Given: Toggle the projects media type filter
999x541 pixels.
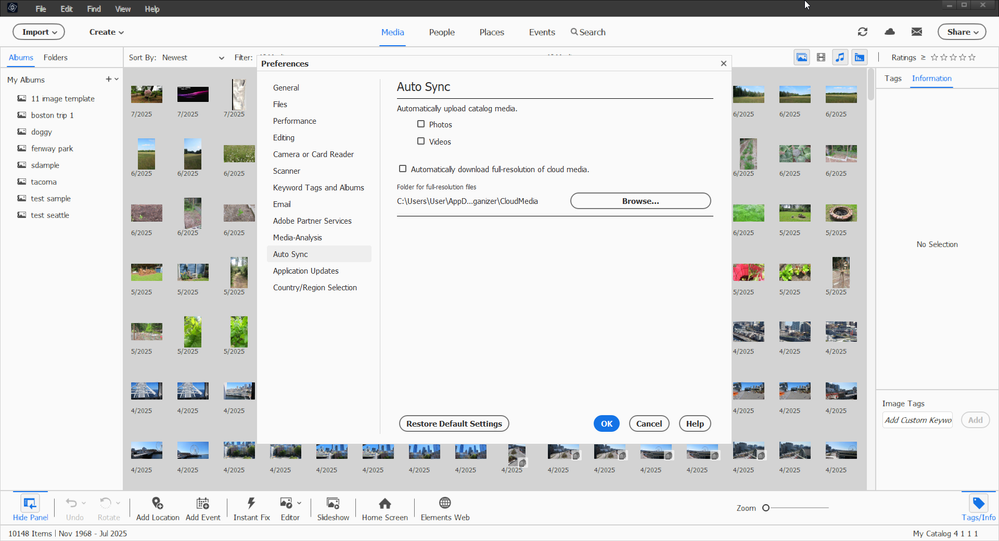Looking at the screenshot, I should [859, 57].
